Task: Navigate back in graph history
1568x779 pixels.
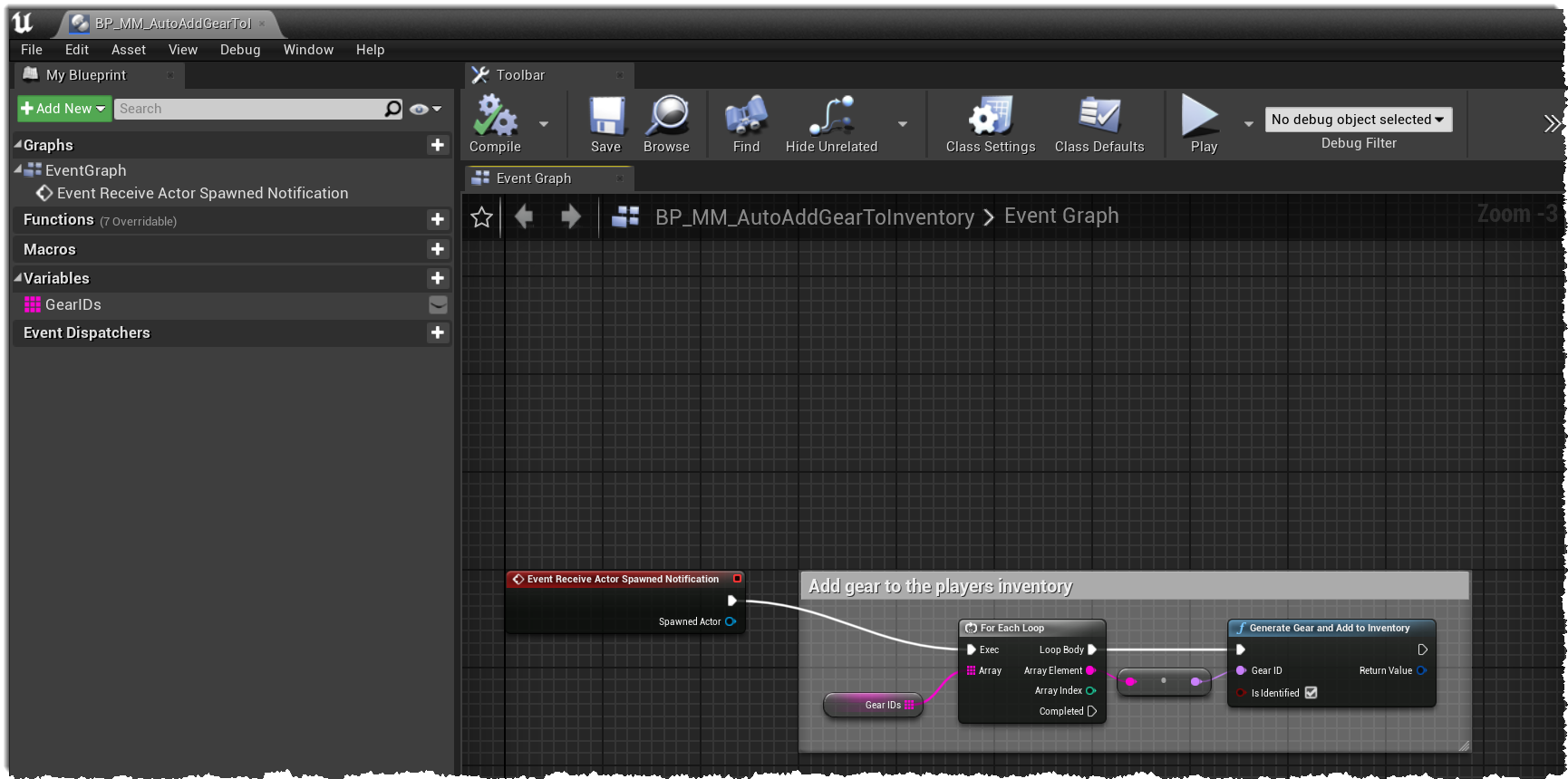Action: (524, 216)
